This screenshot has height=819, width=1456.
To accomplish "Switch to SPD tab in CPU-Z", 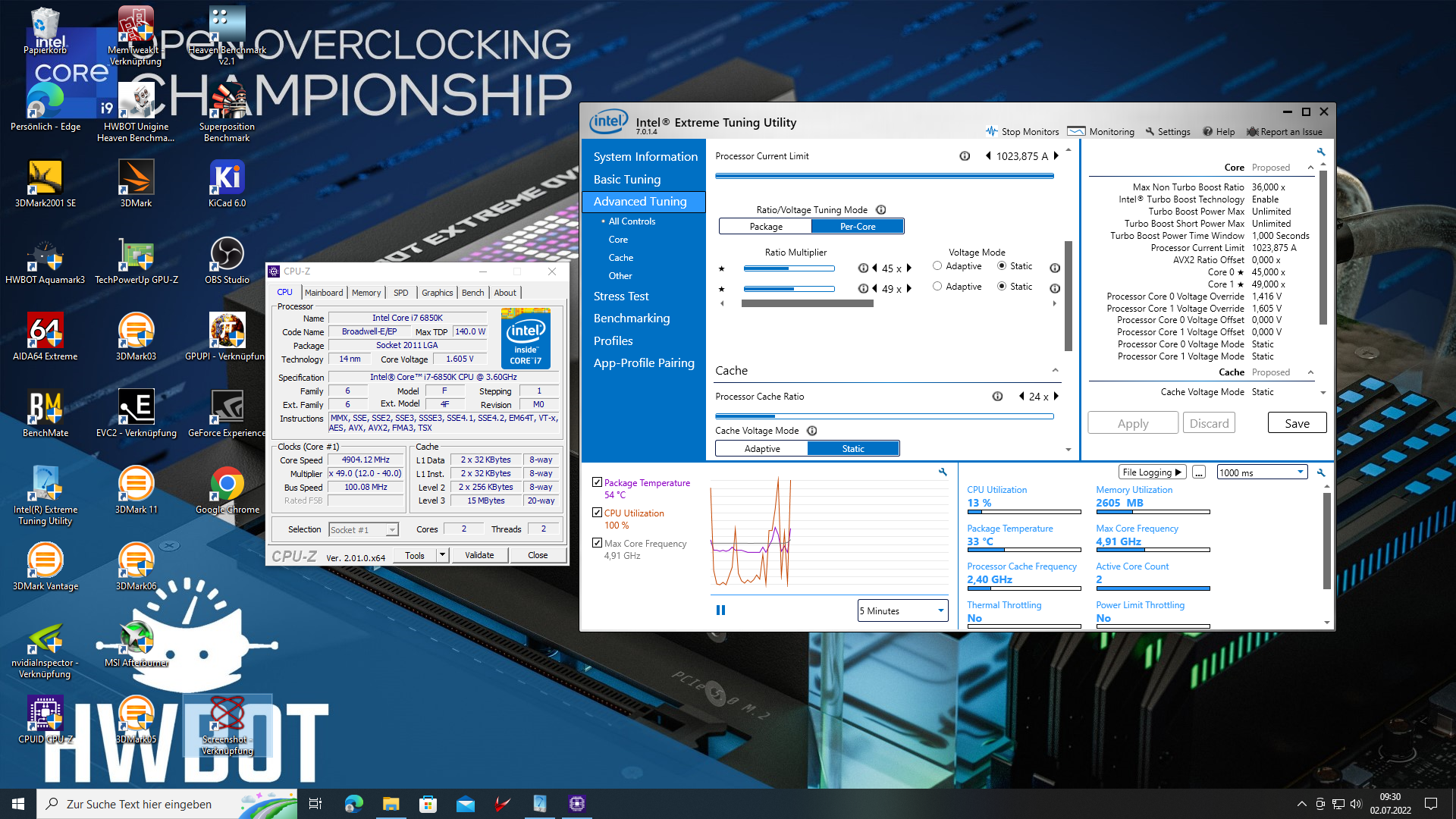I will pos(401,293).
